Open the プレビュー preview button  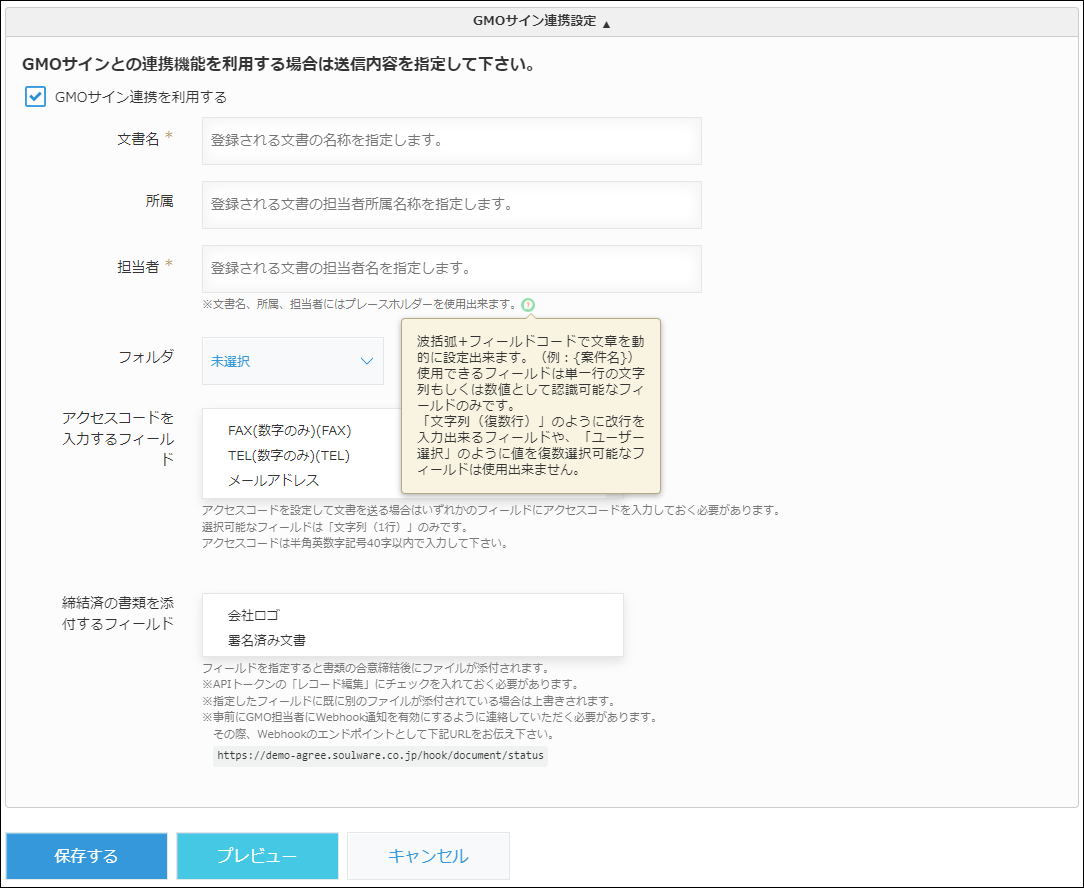257,856
